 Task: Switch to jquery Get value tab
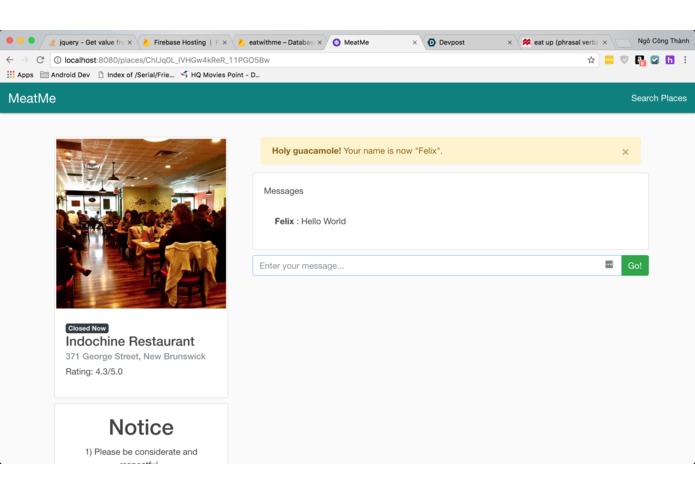(89, 43)
